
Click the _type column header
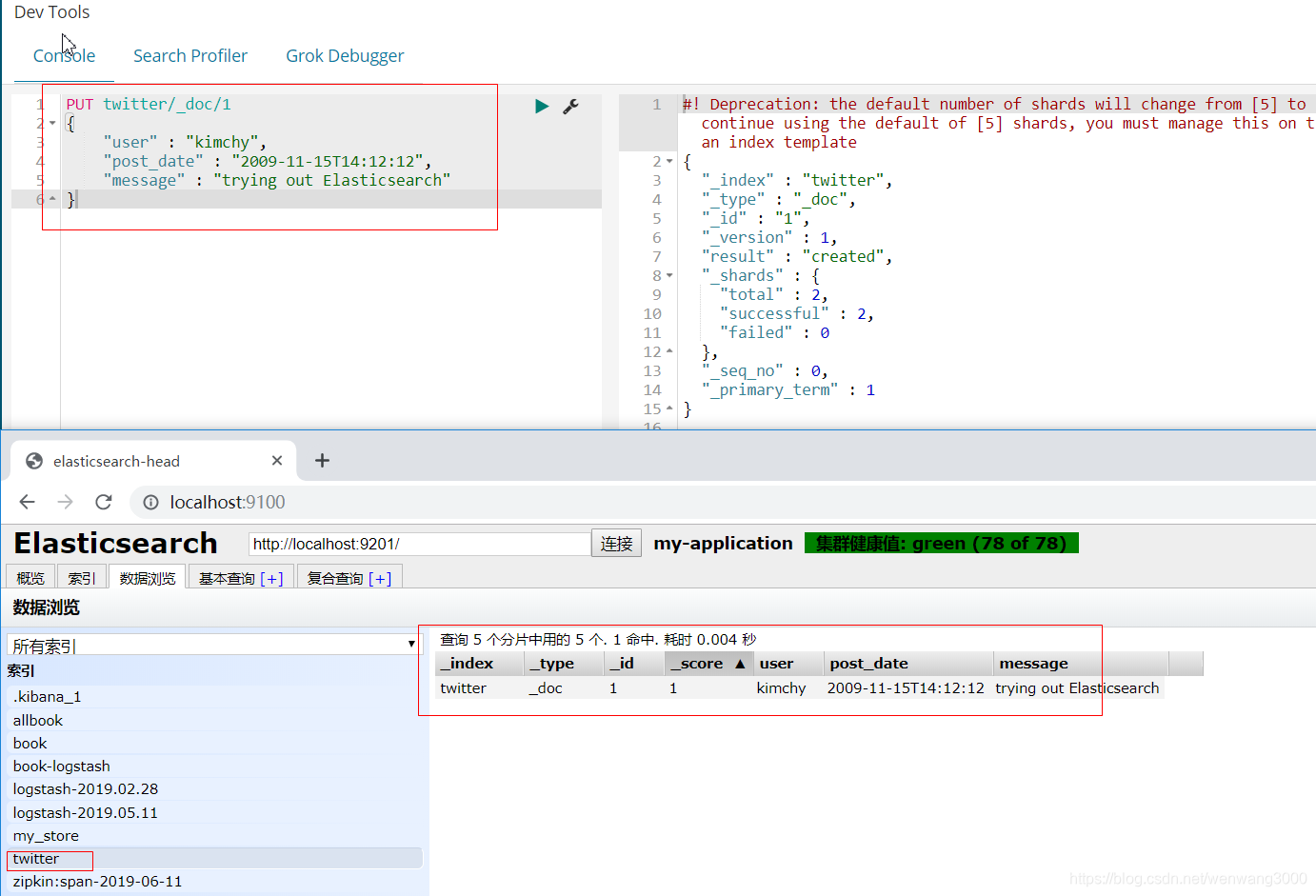point(565,664)
